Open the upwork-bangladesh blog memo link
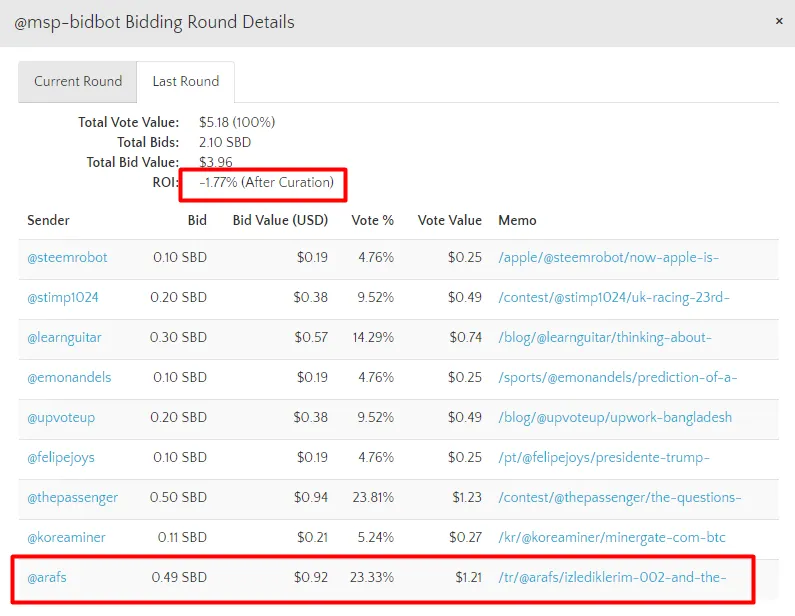 click(x=615, y=418)
